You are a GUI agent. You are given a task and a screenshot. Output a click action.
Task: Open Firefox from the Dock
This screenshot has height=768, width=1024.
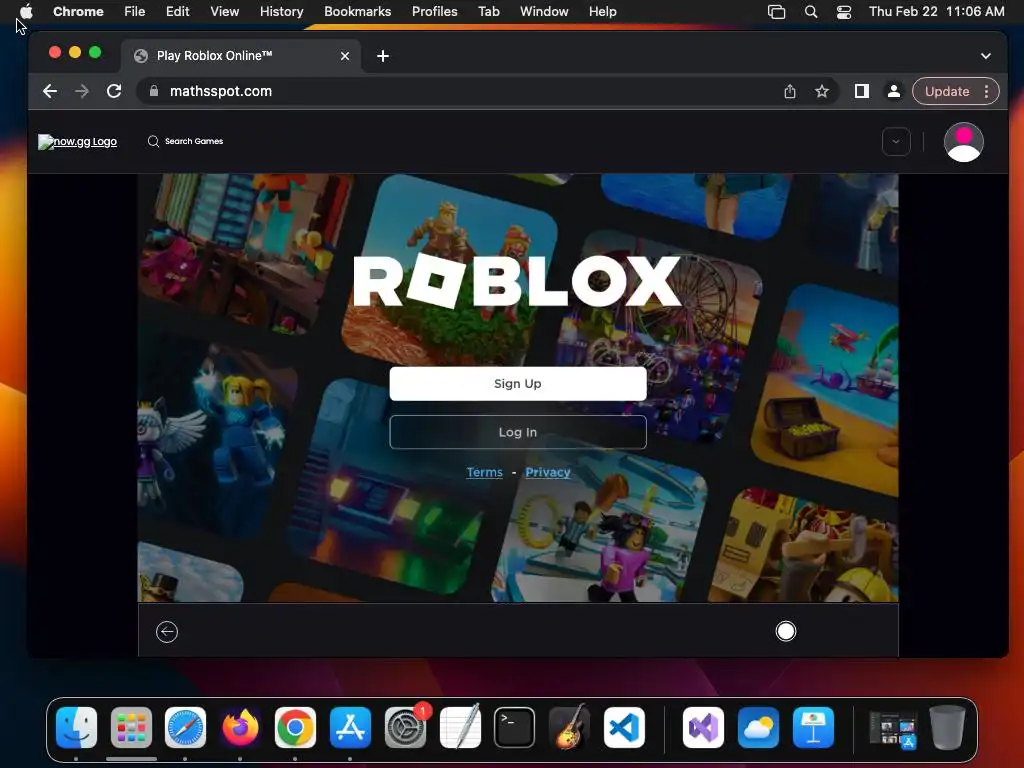240,728
